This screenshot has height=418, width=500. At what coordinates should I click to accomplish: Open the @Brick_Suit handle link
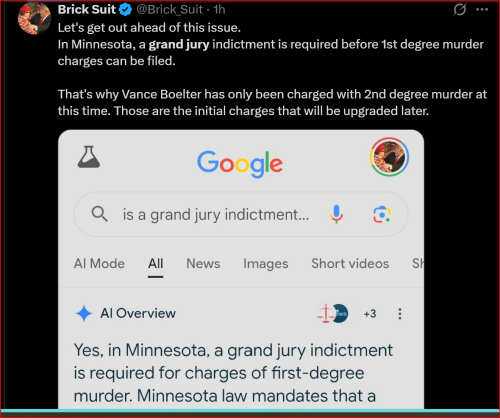tap(170, 10)
